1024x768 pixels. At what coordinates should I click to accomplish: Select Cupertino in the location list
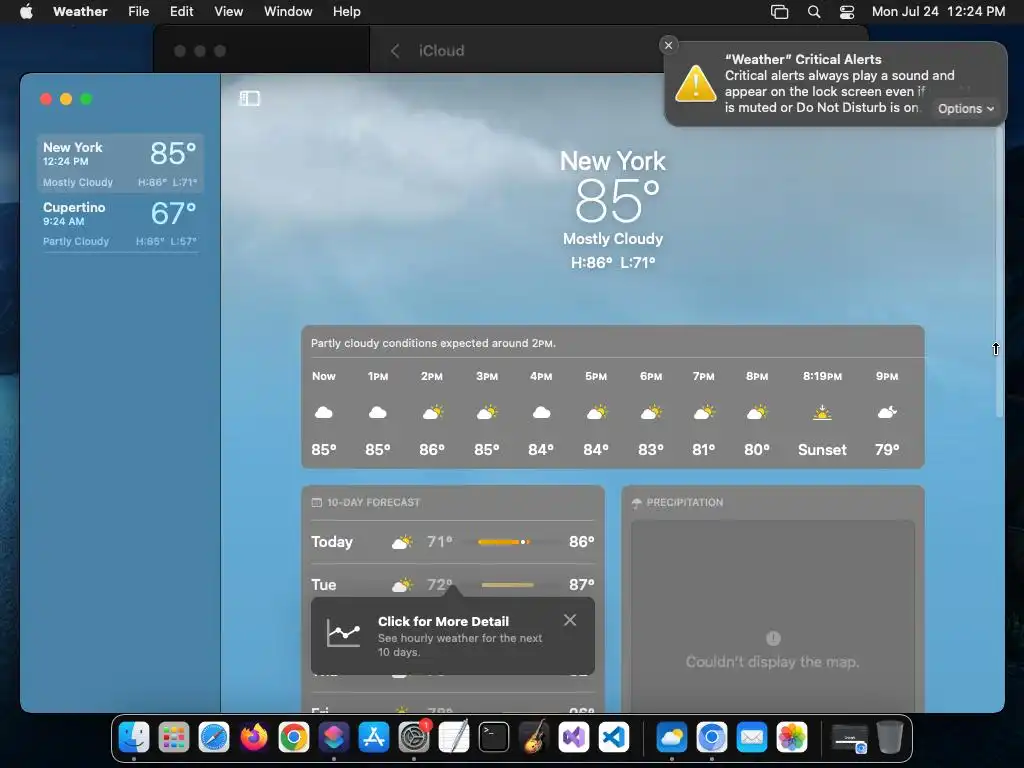pos(120,223)
